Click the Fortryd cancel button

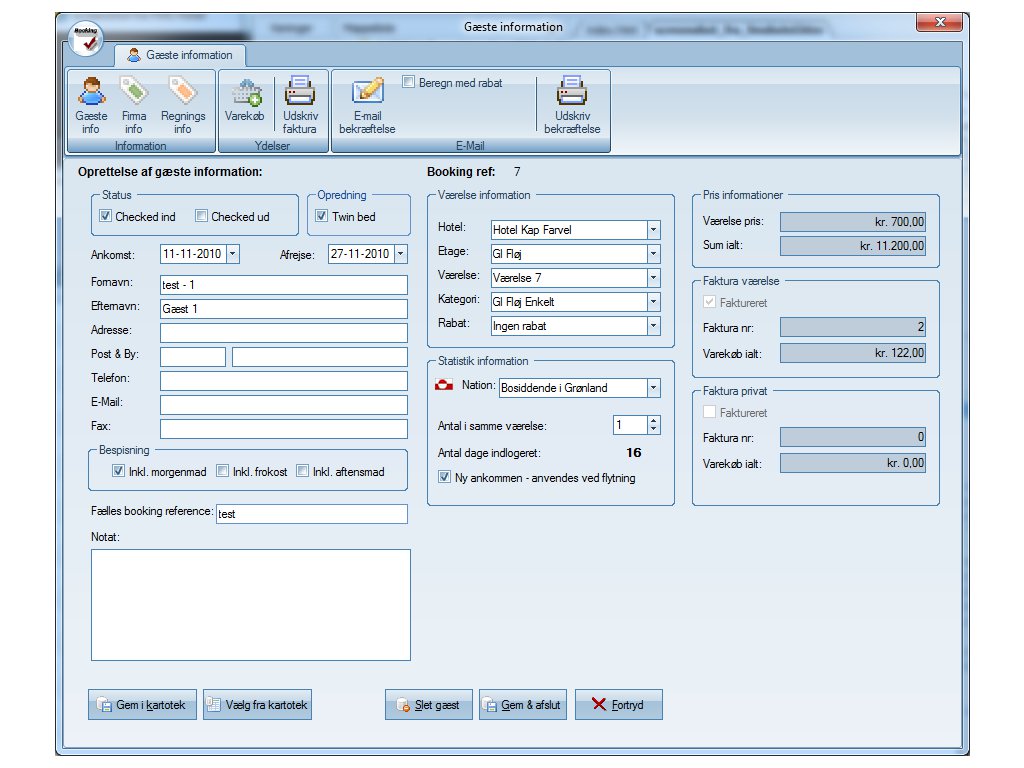pyautogui.click(x=619, y=705)
